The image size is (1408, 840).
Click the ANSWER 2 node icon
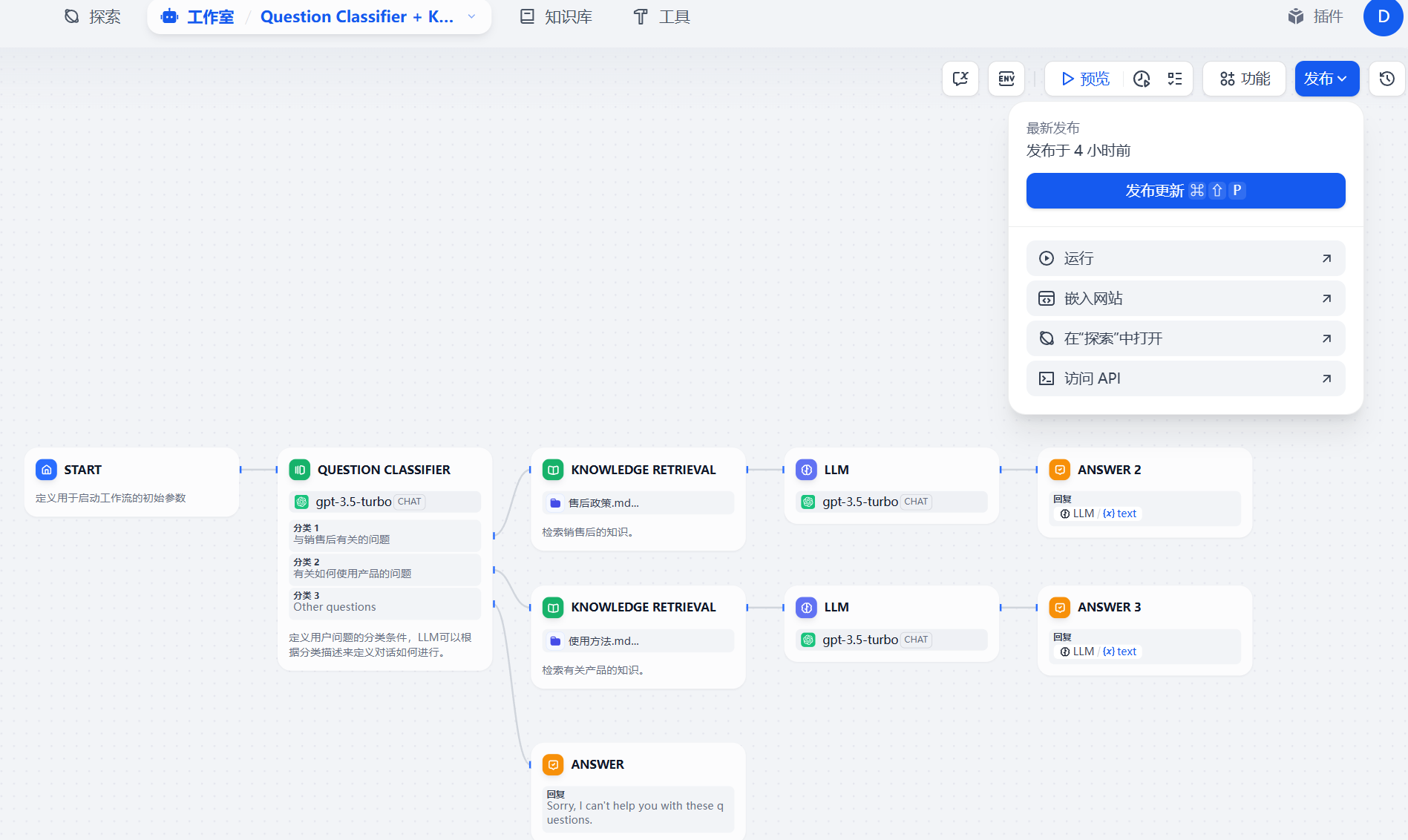pyautogui.click(x=1060, y=470)
